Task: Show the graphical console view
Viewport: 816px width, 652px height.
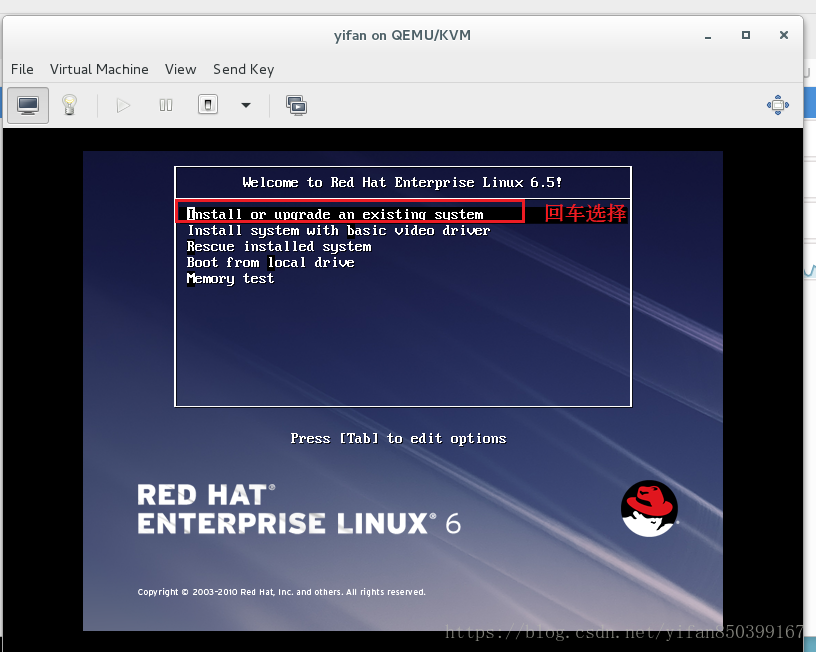Action: [x=28, y=105]
